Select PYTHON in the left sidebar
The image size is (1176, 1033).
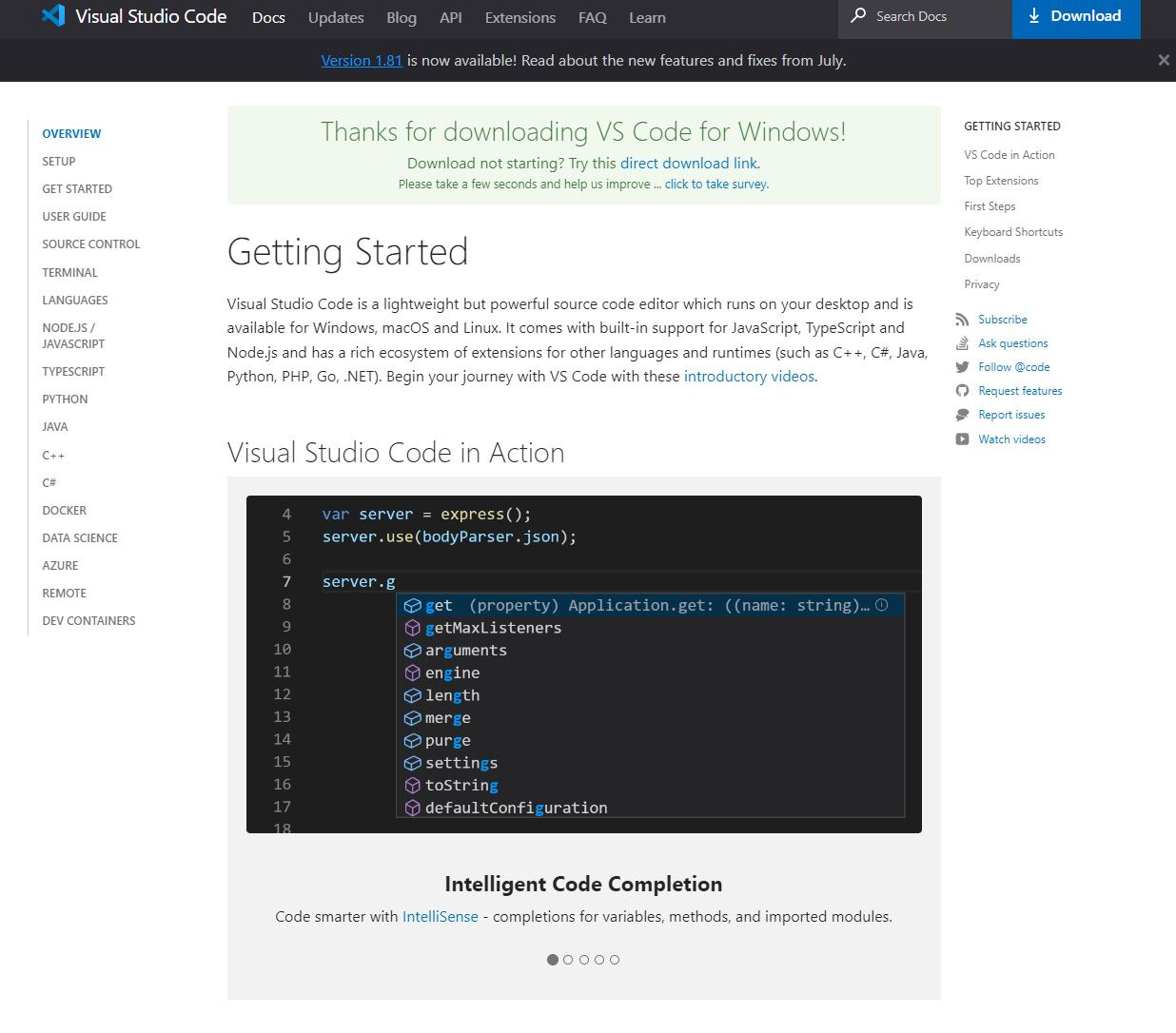point(64,399)
